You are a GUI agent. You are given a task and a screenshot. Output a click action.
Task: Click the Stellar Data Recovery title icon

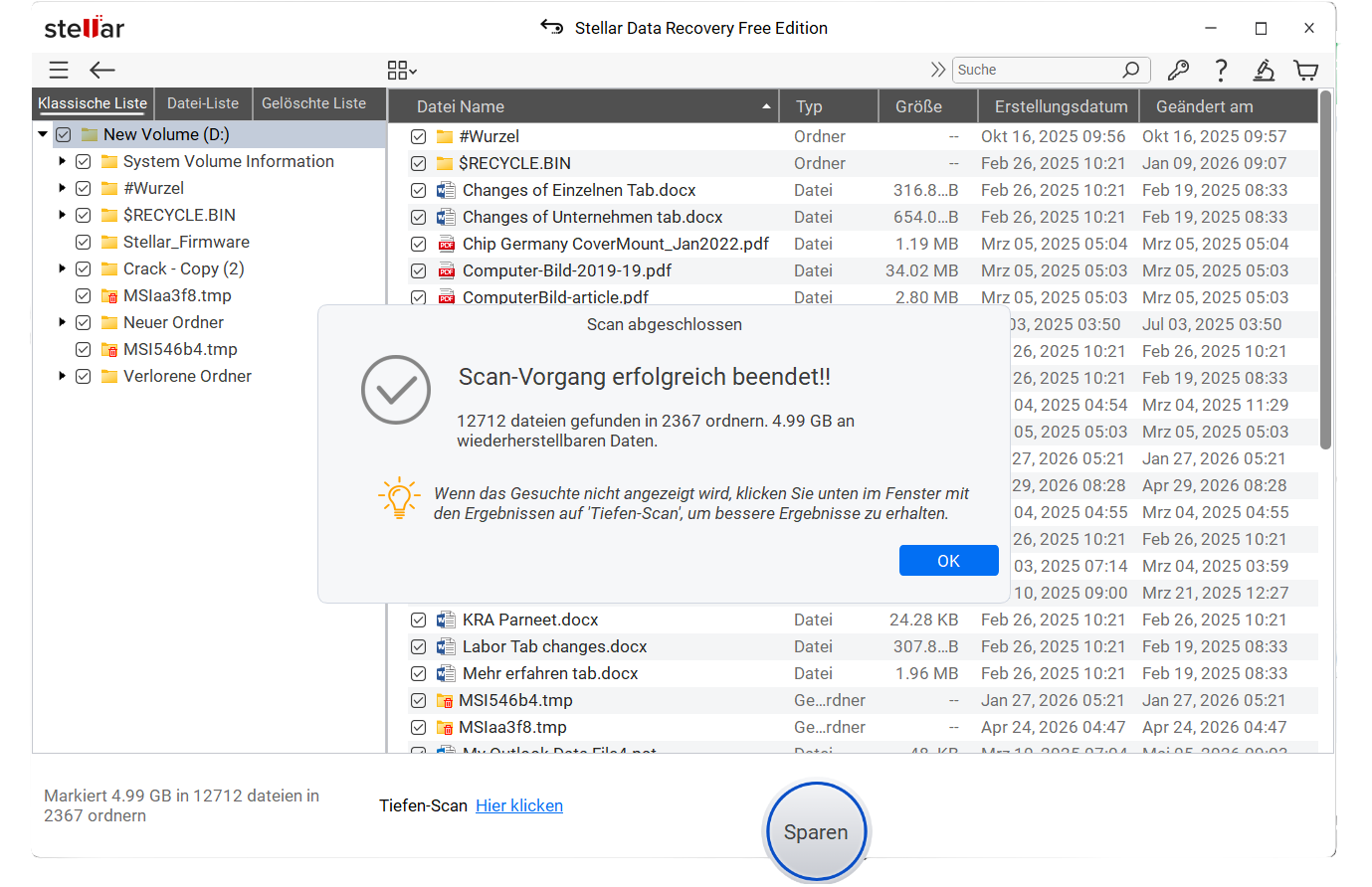tap(552, 27)
